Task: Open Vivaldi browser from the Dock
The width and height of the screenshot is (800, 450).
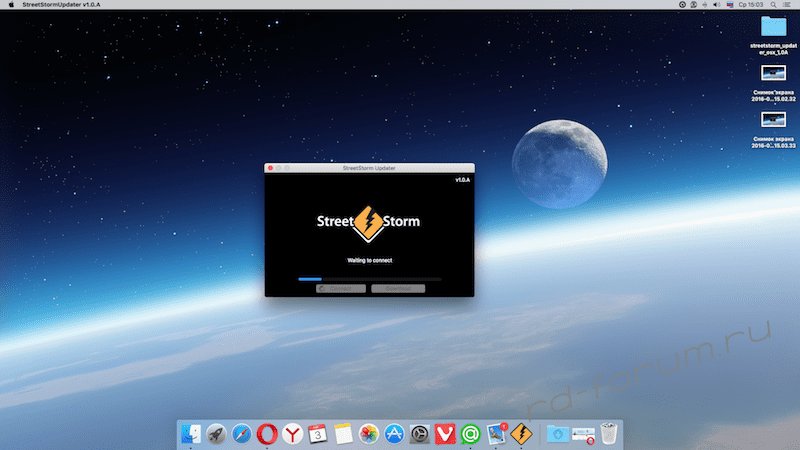Action: coord(445,434)
